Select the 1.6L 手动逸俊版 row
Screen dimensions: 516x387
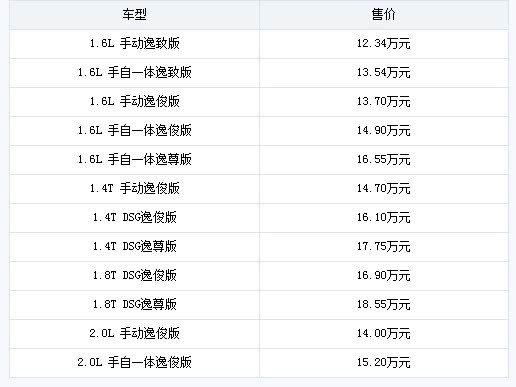click(259, 102)
